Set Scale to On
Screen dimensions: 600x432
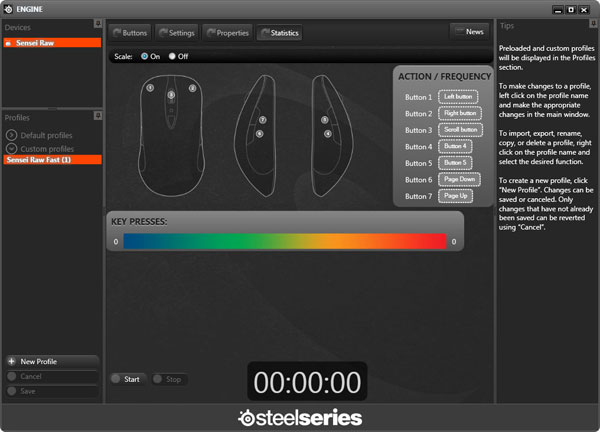point(146,56)
